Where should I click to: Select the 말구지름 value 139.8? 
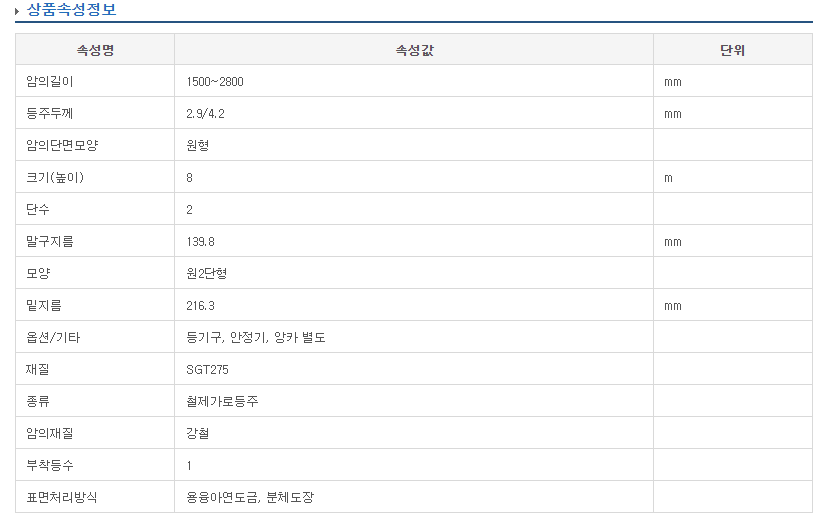[200, 242]
